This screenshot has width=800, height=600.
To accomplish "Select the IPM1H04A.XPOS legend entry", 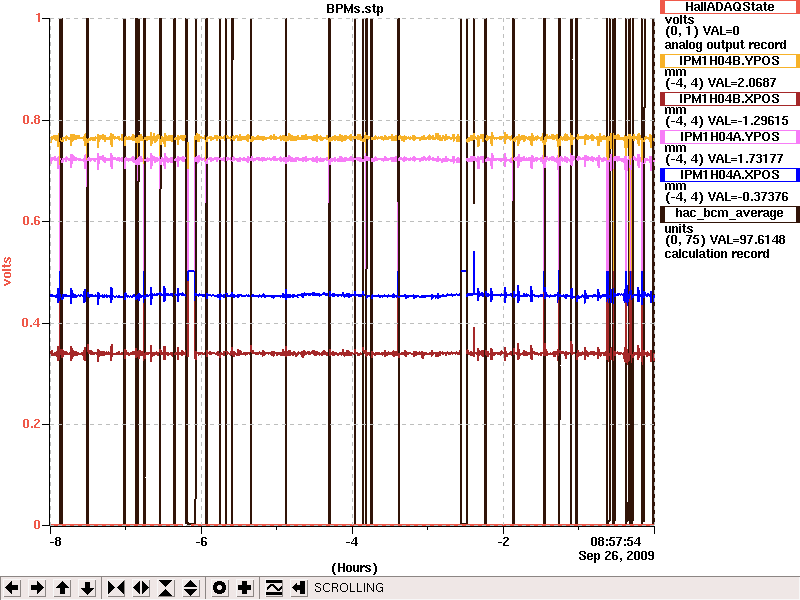I will pyautogui.click(x=730, y=175).
